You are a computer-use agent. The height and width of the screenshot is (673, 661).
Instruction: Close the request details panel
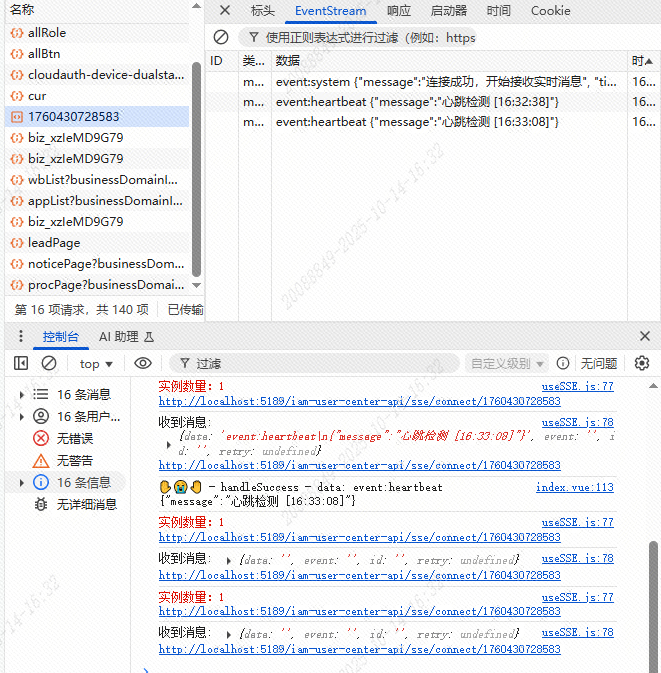click(225, 11)
